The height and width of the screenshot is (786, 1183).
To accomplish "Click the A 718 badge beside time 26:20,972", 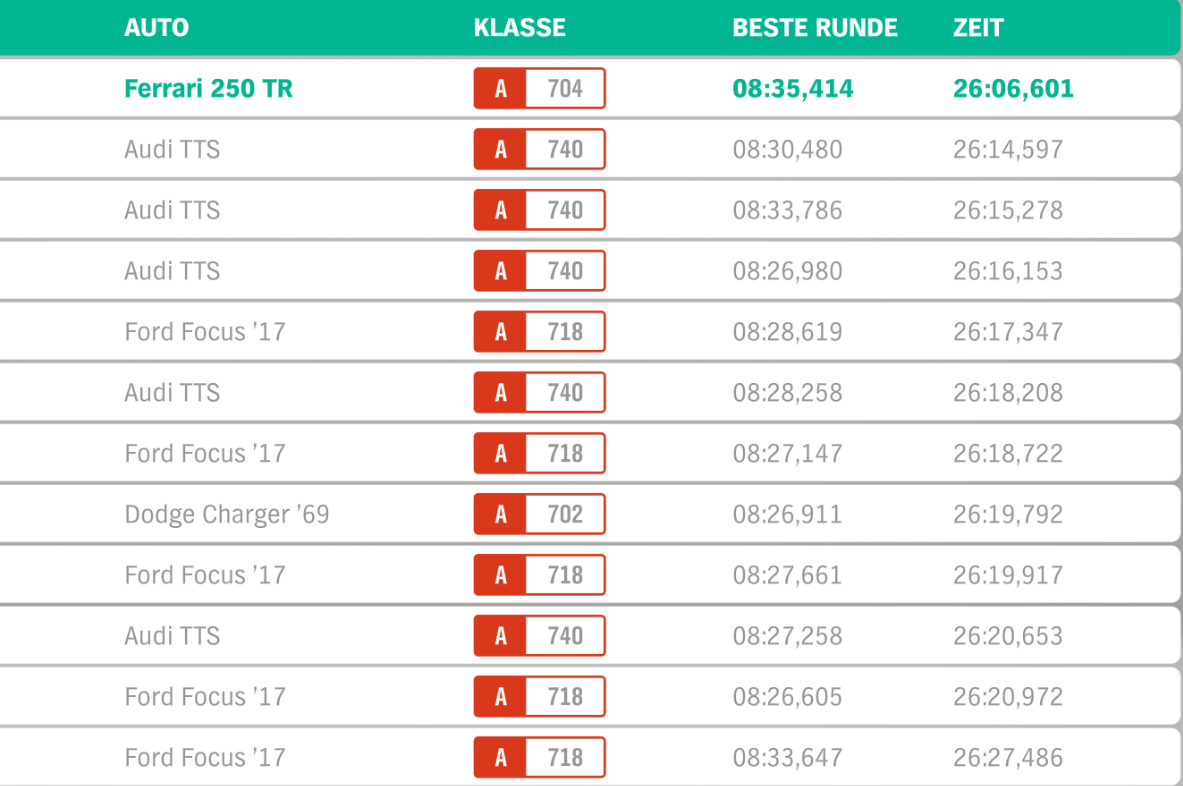I will point(539,697).
